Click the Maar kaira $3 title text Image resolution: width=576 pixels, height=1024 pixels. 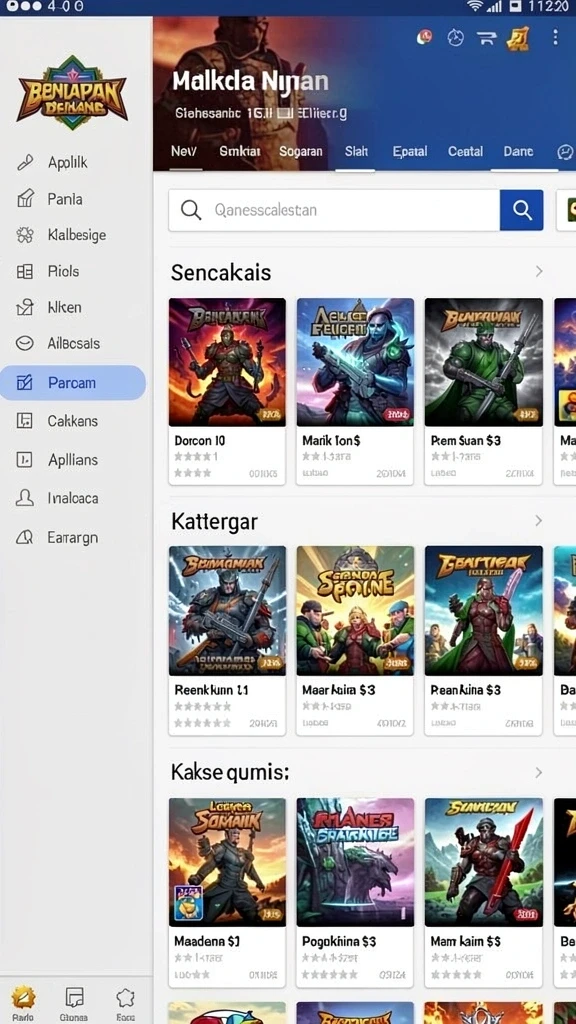tap(338, 690)
